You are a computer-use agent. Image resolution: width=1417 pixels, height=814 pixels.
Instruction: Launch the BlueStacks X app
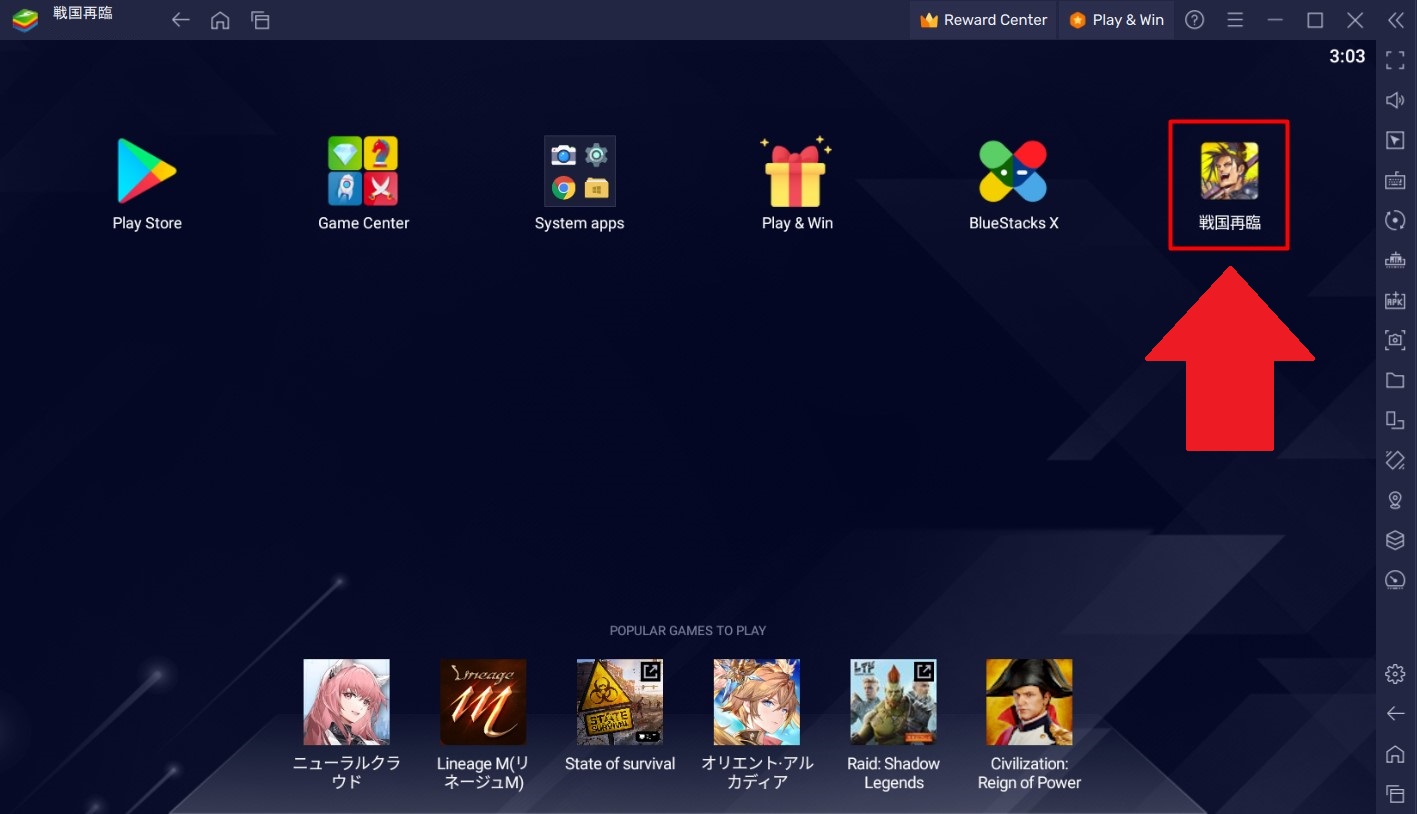(x=1013, y=171)
